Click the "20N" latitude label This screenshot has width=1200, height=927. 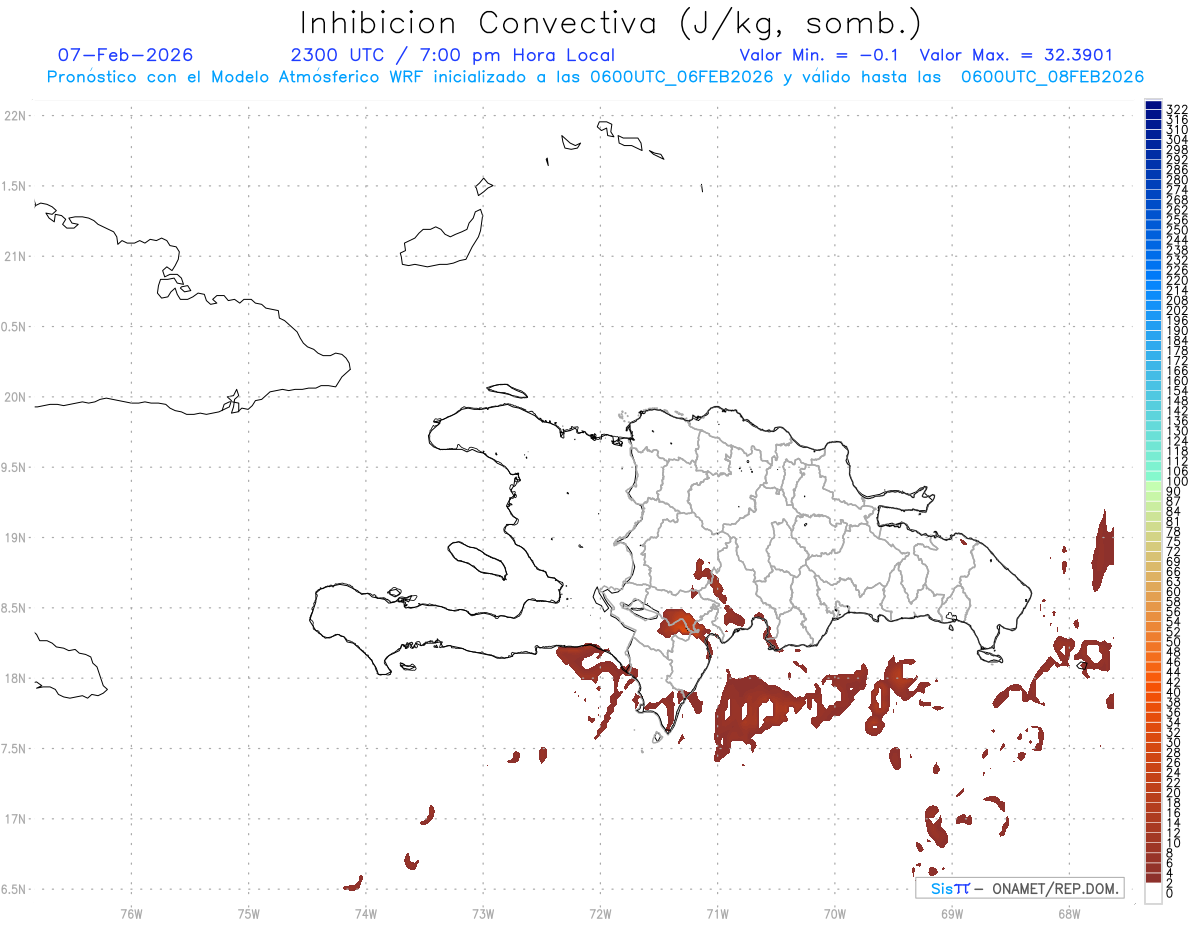click(x=15, y=397)
